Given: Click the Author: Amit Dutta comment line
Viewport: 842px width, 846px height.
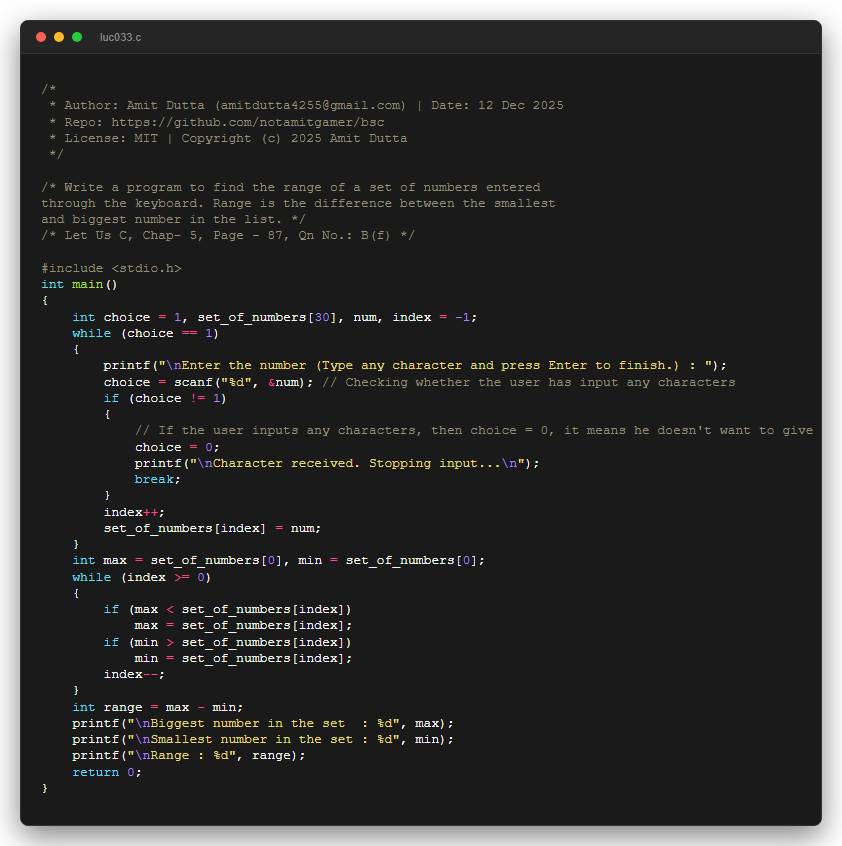Looking at the screenshot, I should click(x=306, y=105).
